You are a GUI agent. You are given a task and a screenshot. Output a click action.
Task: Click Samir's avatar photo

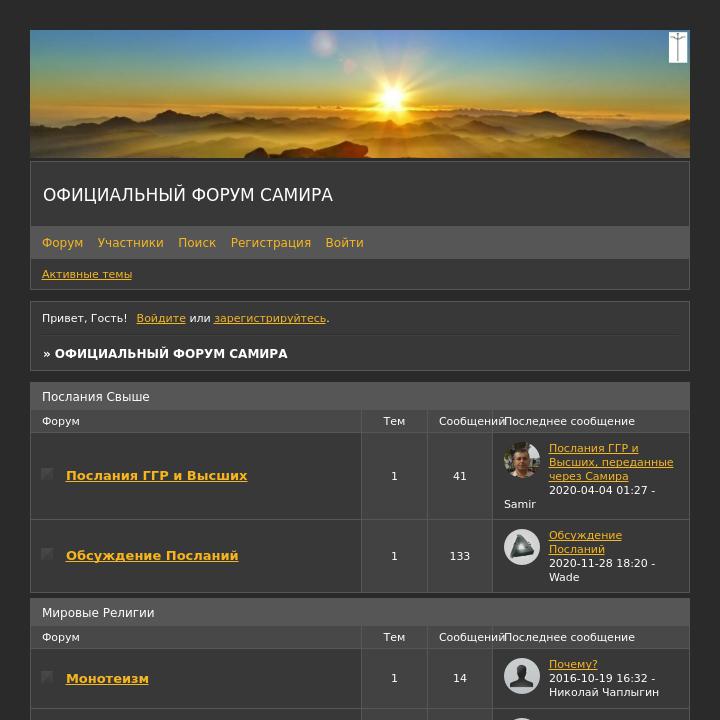click(522, 460)
